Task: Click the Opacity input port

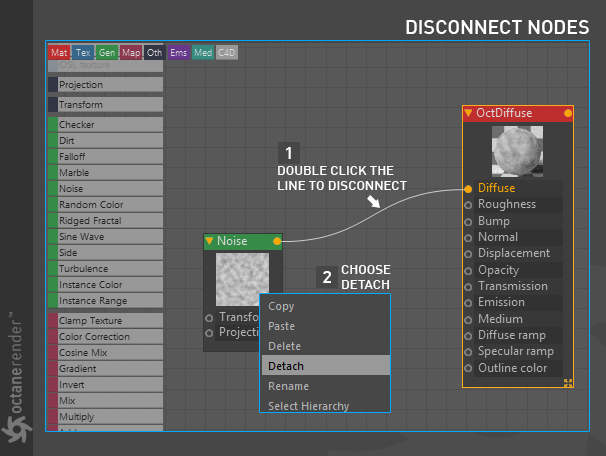Action: 468,271
